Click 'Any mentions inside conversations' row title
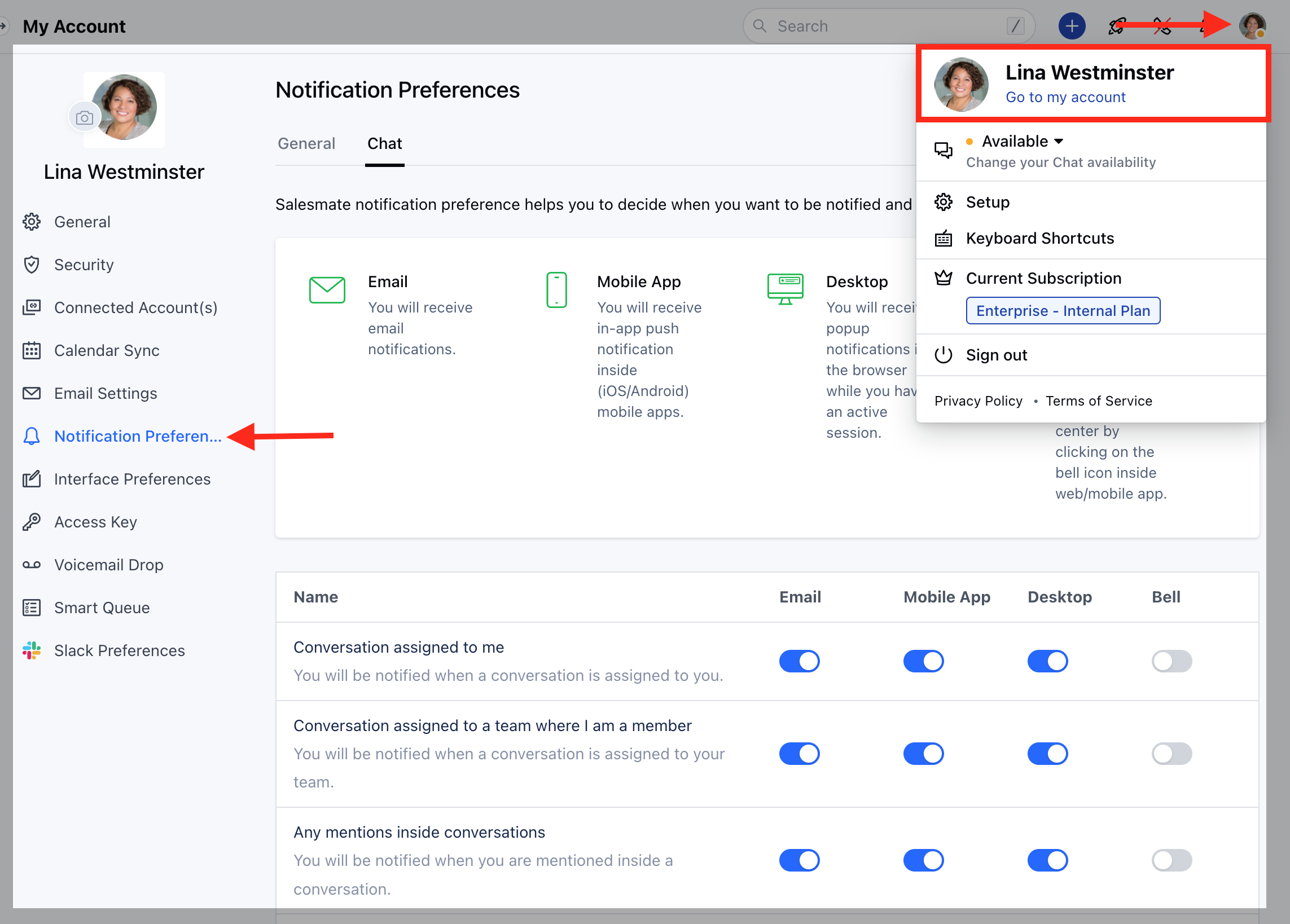Viewport: 1290px width, 924px height. pyautogui.click(x=419, y=833)
